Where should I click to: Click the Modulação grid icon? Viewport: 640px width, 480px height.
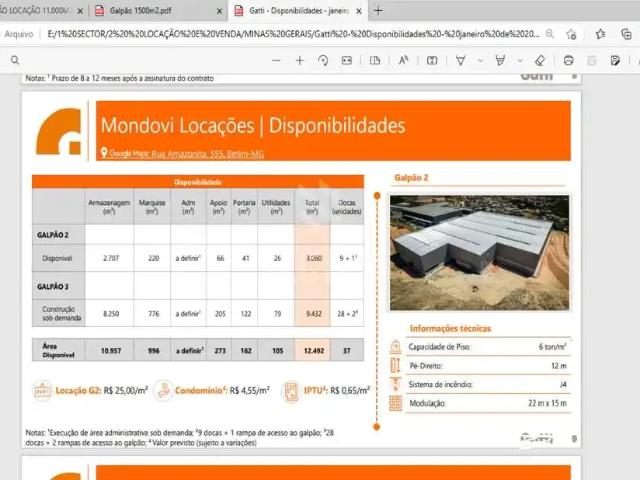click(x=395, y=403)
